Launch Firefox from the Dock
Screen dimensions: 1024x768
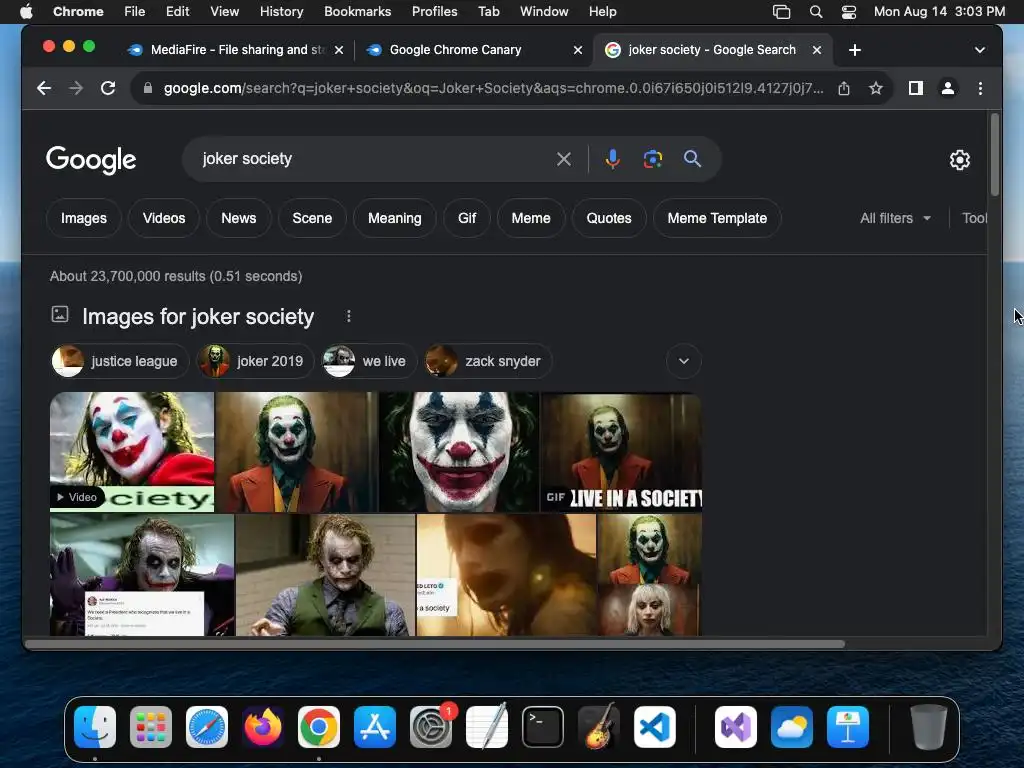pyautogui.click(x=263, y=727)
